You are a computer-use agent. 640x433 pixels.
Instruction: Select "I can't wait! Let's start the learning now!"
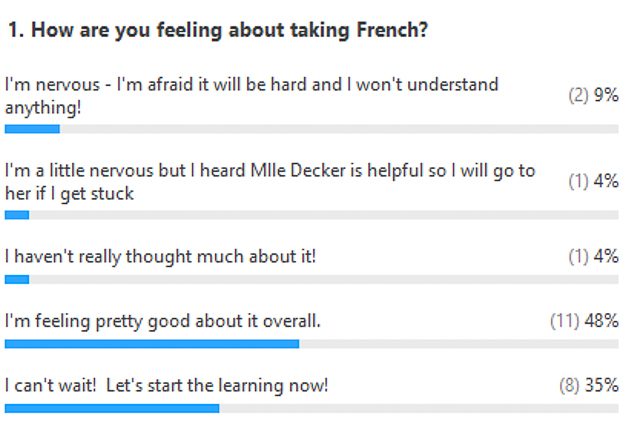pos(167,386)
